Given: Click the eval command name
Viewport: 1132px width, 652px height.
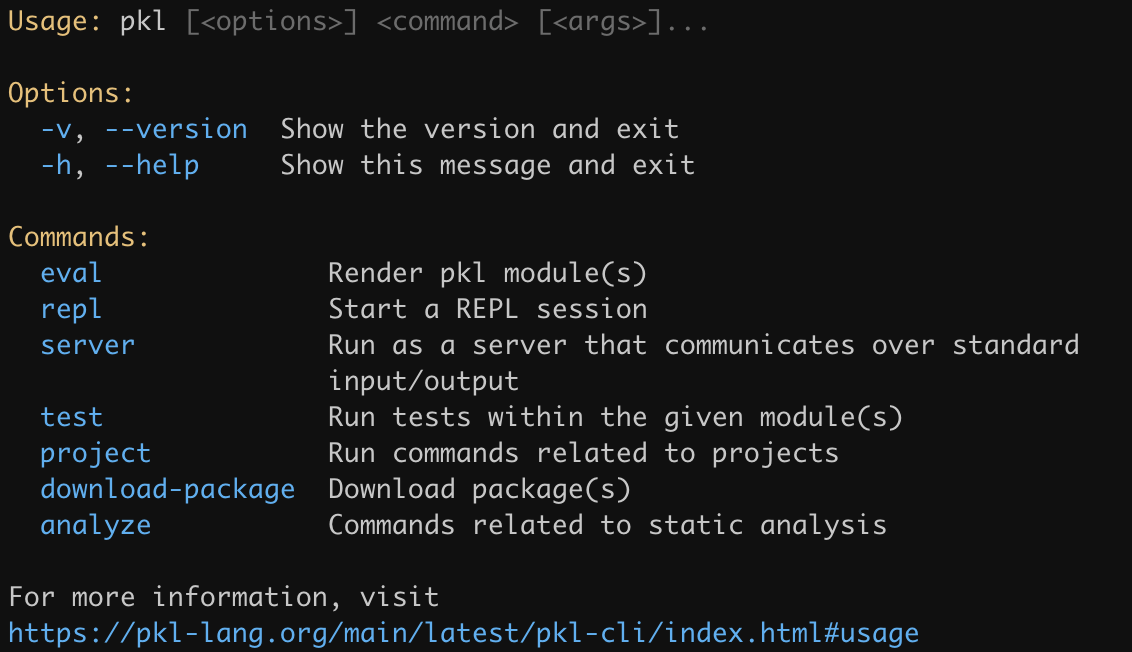Looking at the screenshot, I should coord(71,273).
